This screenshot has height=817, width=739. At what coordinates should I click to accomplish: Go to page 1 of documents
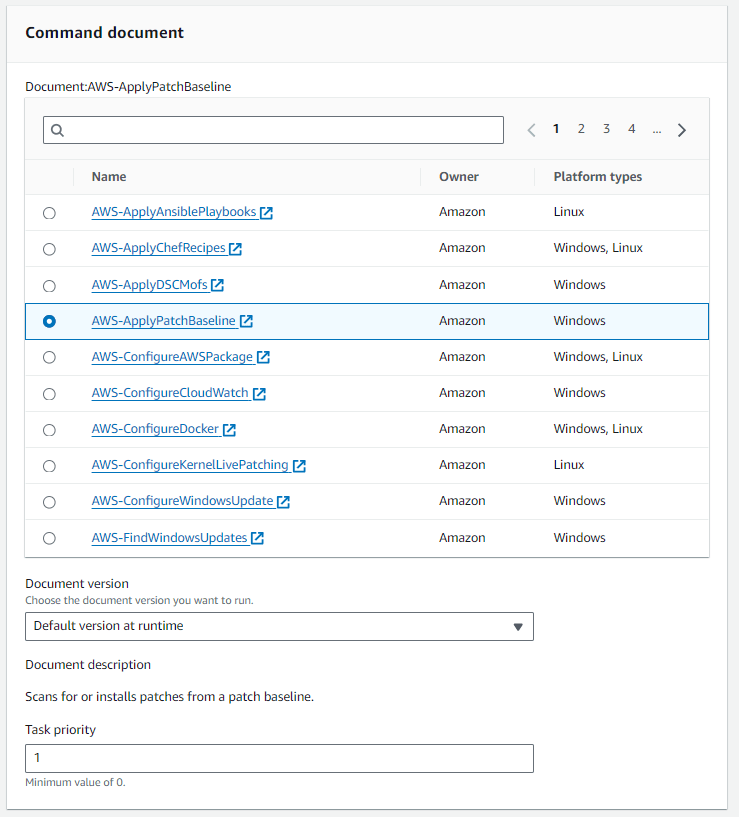pos(556,129)
